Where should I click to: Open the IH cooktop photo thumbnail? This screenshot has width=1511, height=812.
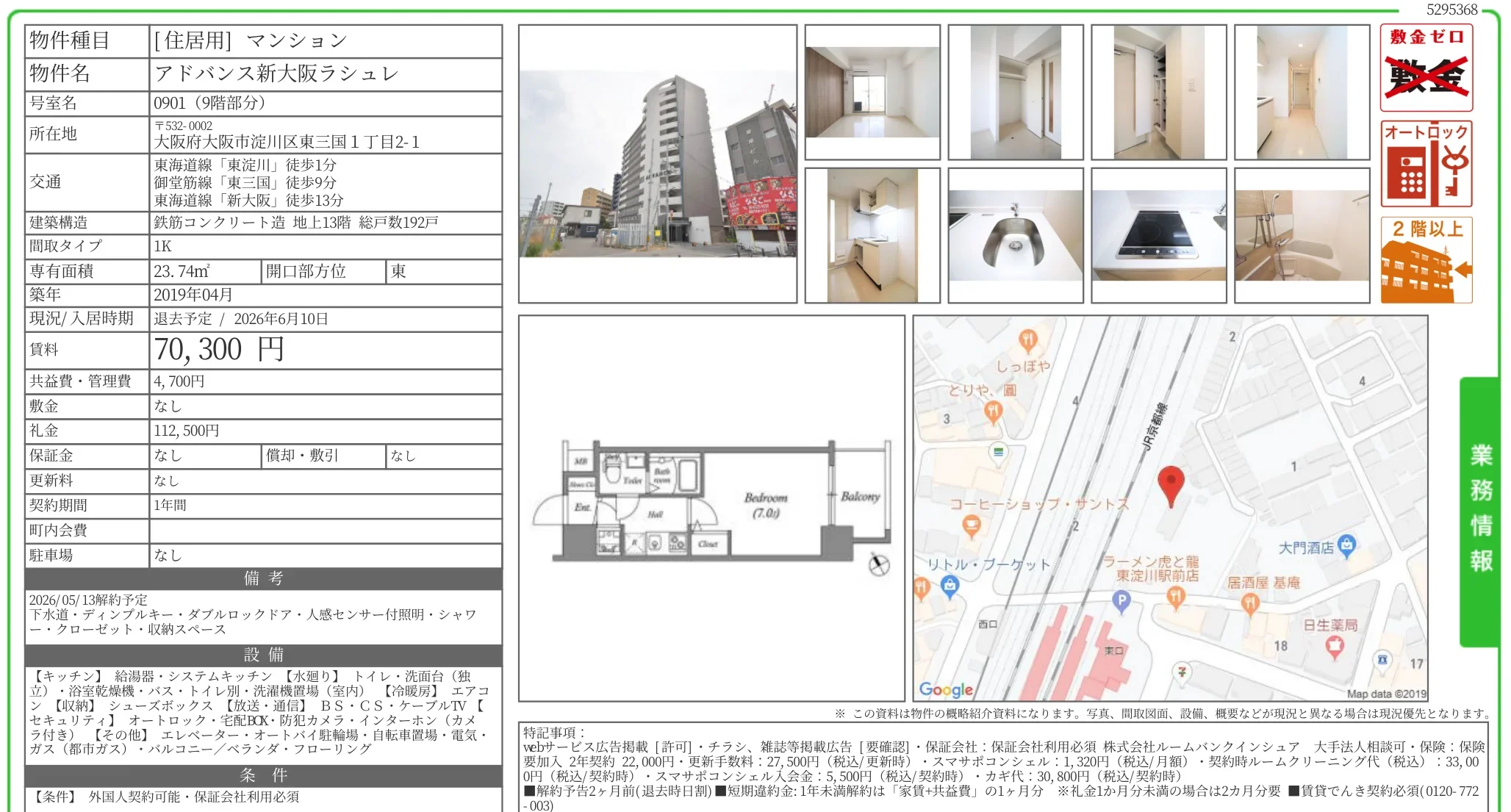coord(1158,235)
